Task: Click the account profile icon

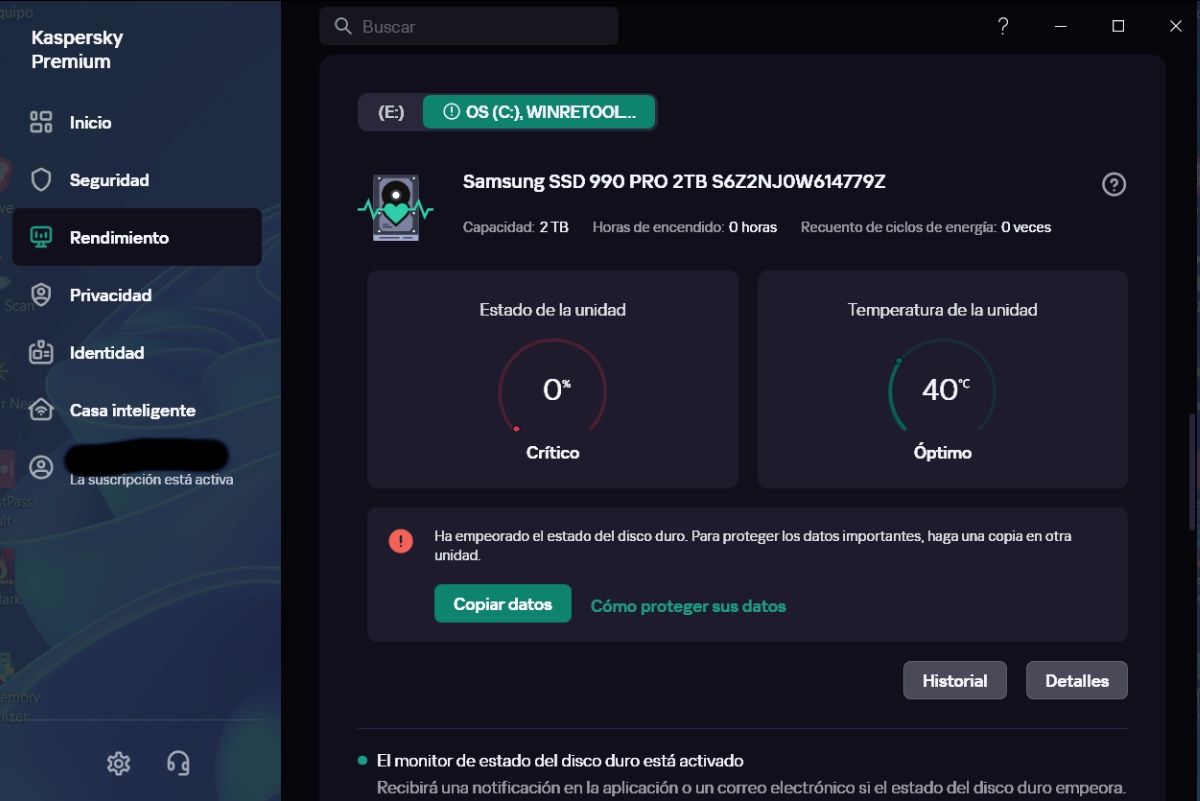Action: (x=41, y=467)
